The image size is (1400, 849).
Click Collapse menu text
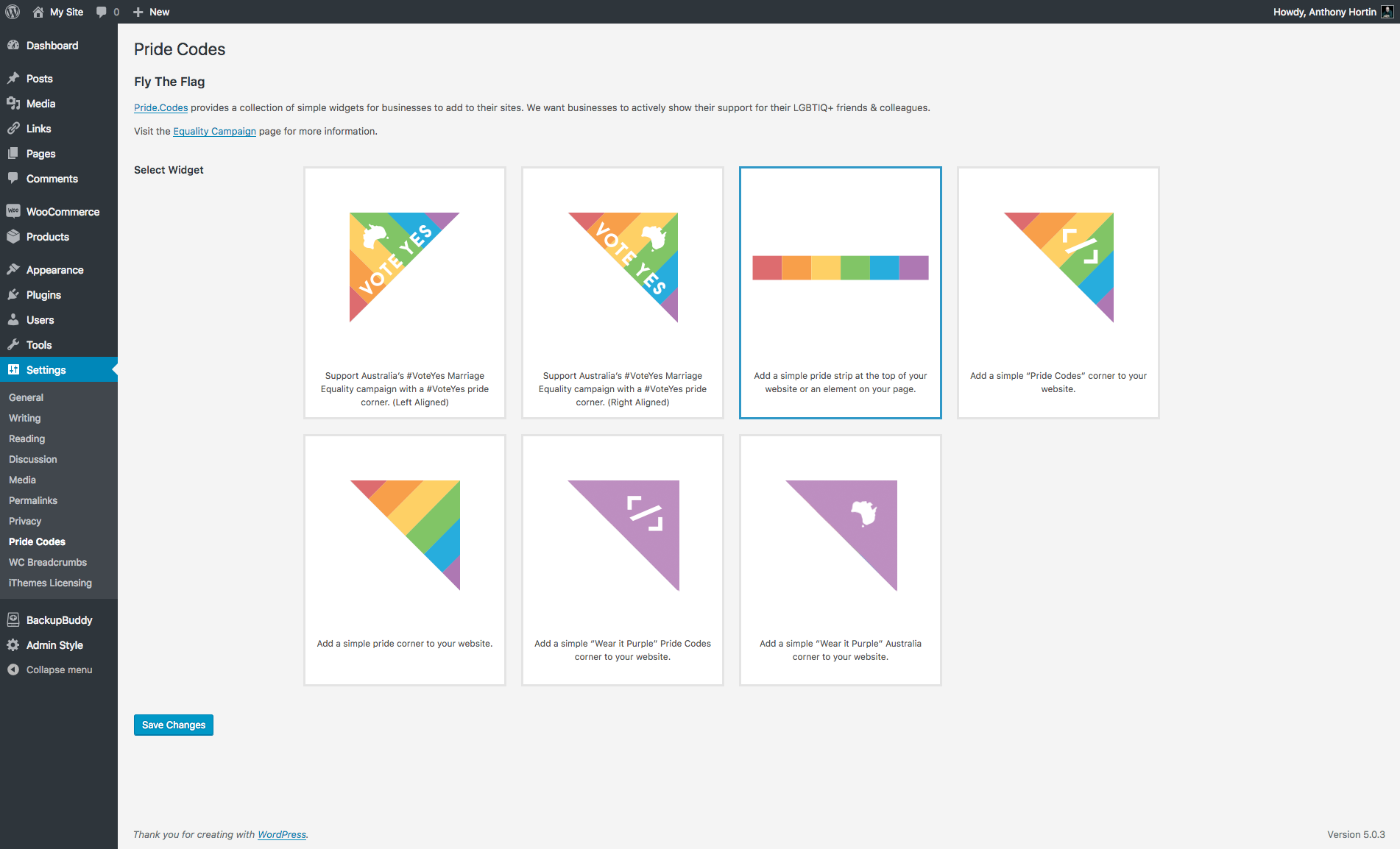pos(60,669)
